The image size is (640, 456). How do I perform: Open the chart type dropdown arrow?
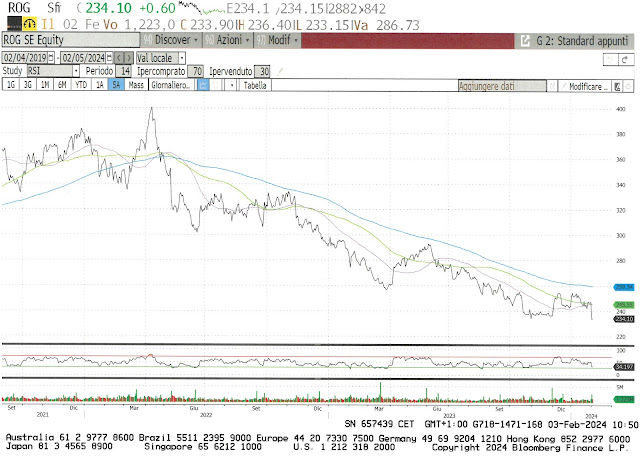231,85
